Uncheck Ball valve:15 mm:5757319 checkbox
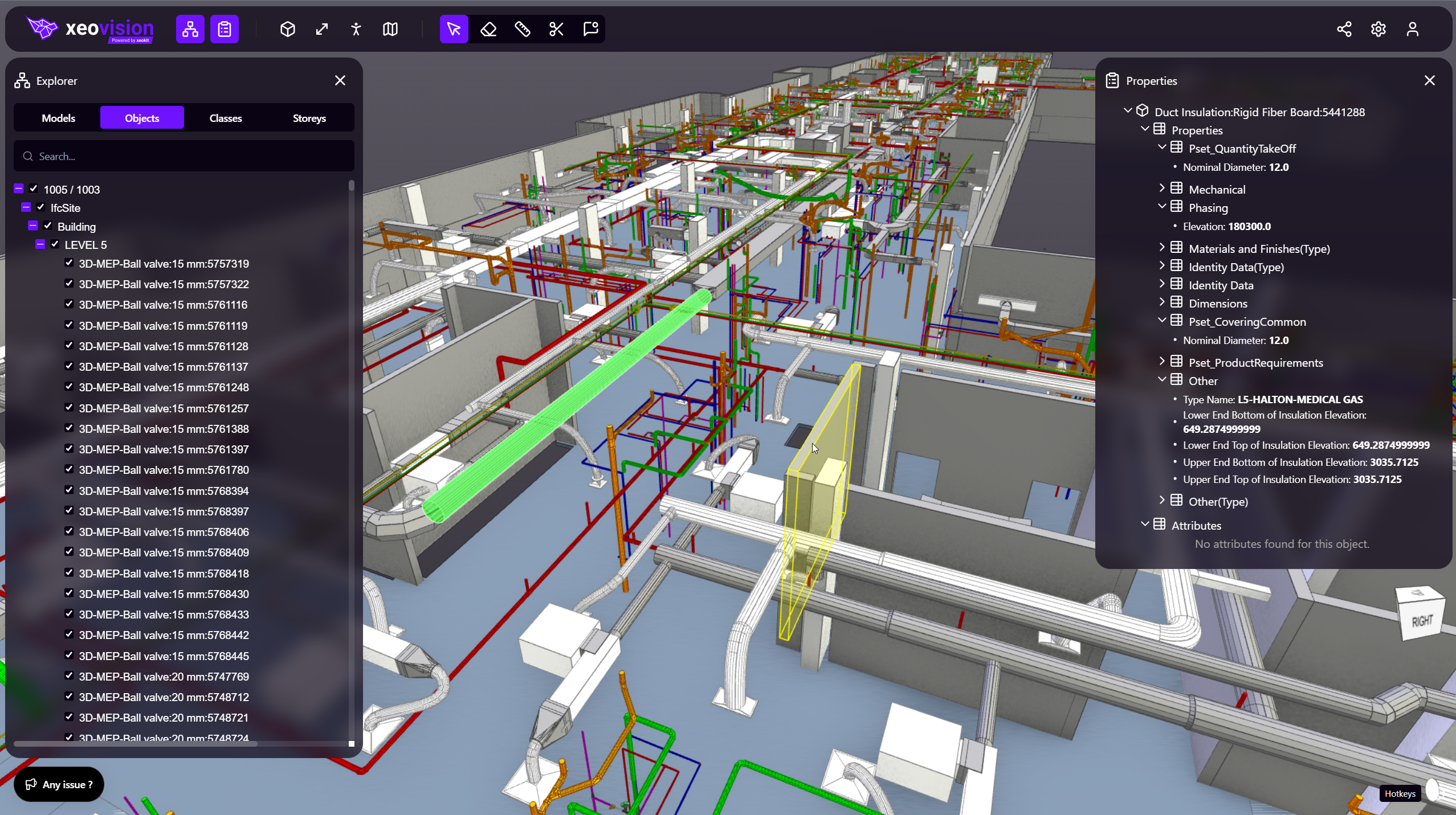 pos(69,263)
